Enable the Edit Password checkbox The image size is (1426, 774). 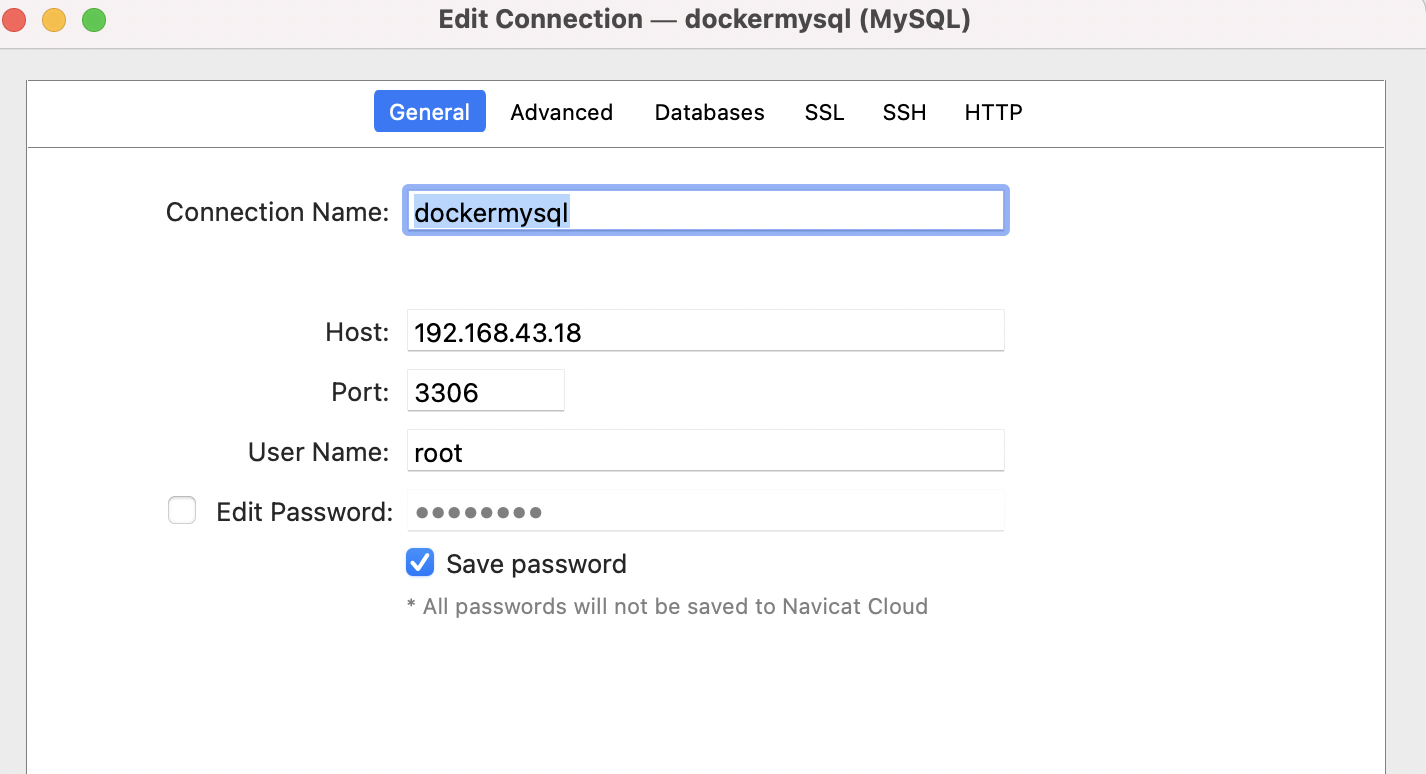(x=182, y=511)
